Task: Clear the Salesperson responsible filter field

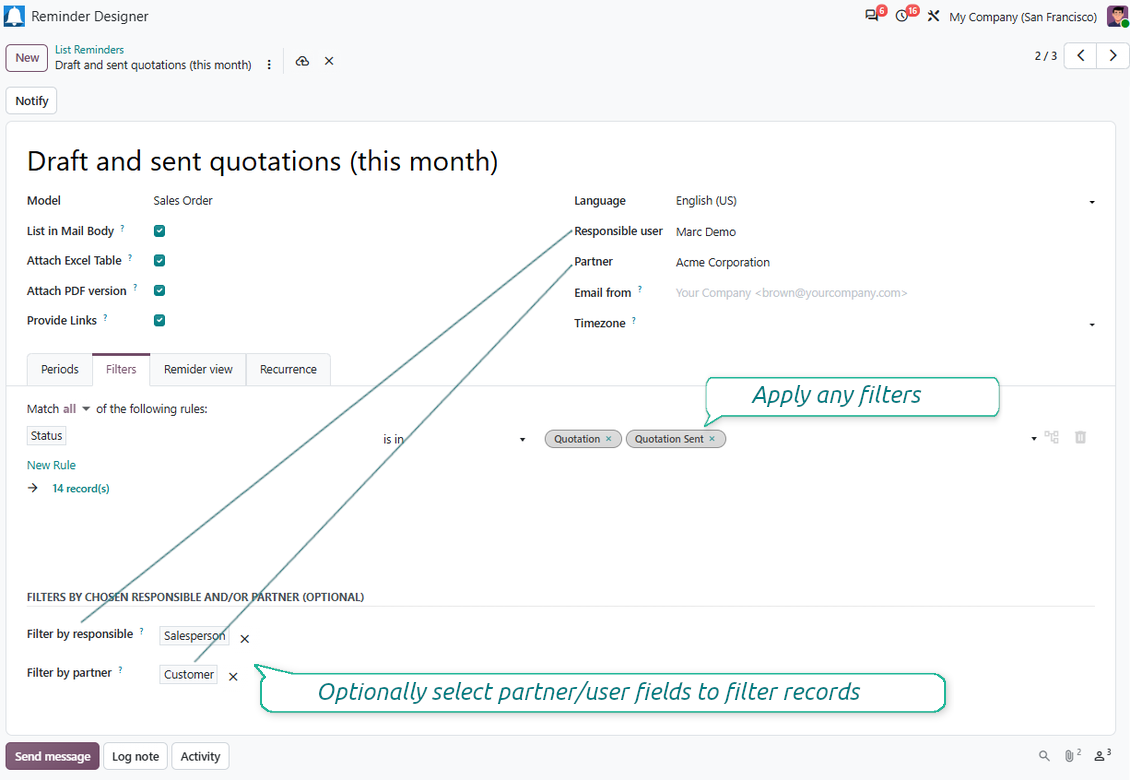Action: (244, 639)
